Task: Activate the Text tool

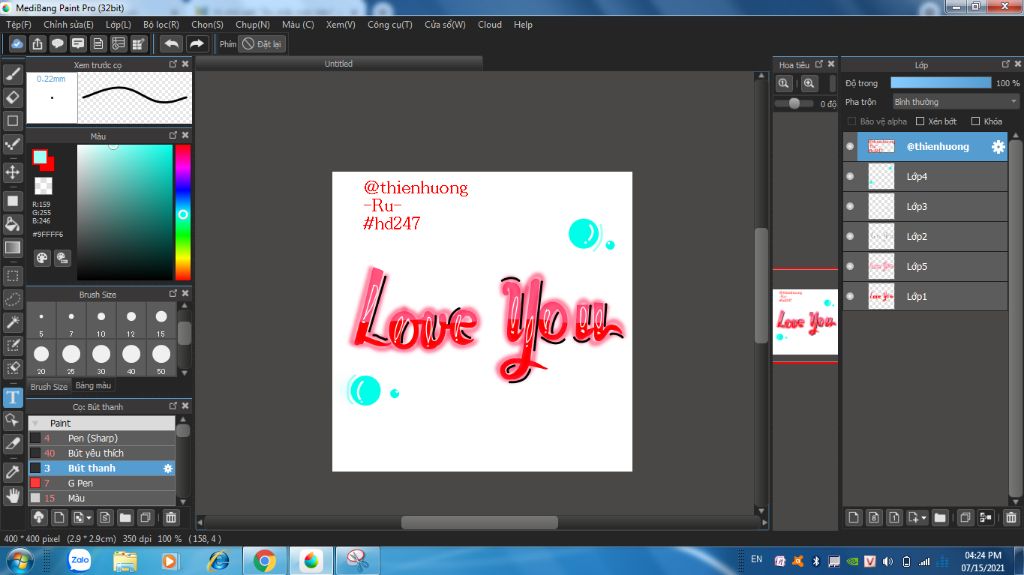Action: (x=13, y=397)
